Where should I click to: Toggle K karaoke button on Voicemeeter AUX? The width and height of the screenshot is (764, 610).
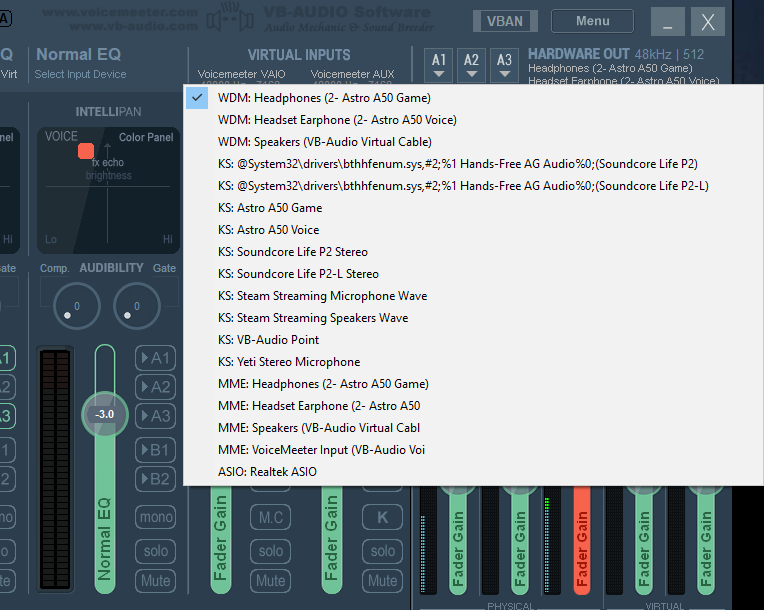[382, 517]
